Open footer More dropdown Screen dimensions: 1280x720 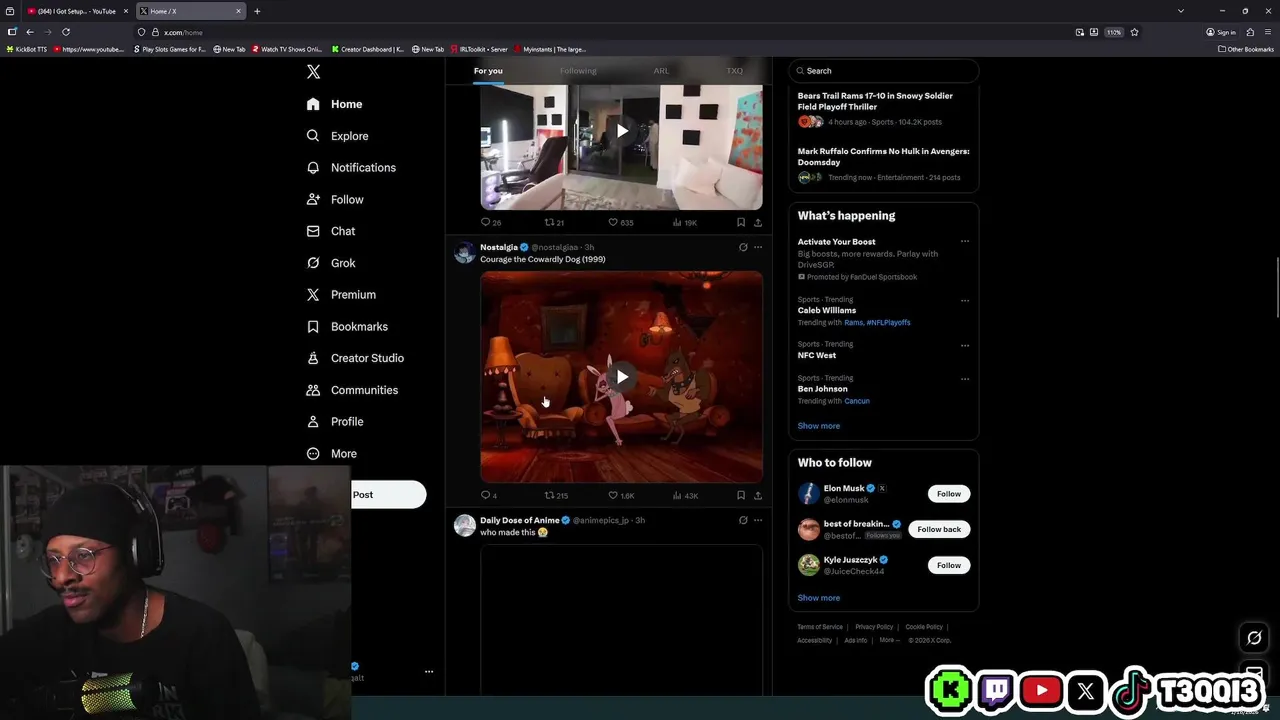pos(889,640)
